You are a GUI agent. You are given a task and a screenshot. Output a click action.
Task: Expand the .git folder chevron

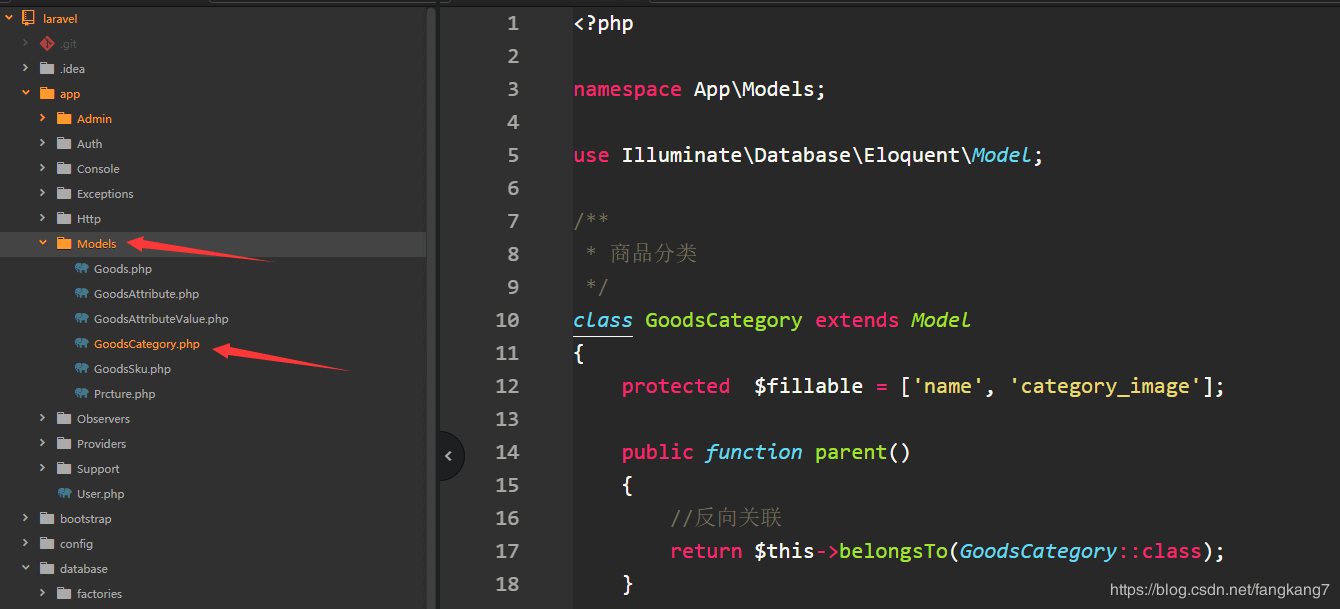click(26, 43)
